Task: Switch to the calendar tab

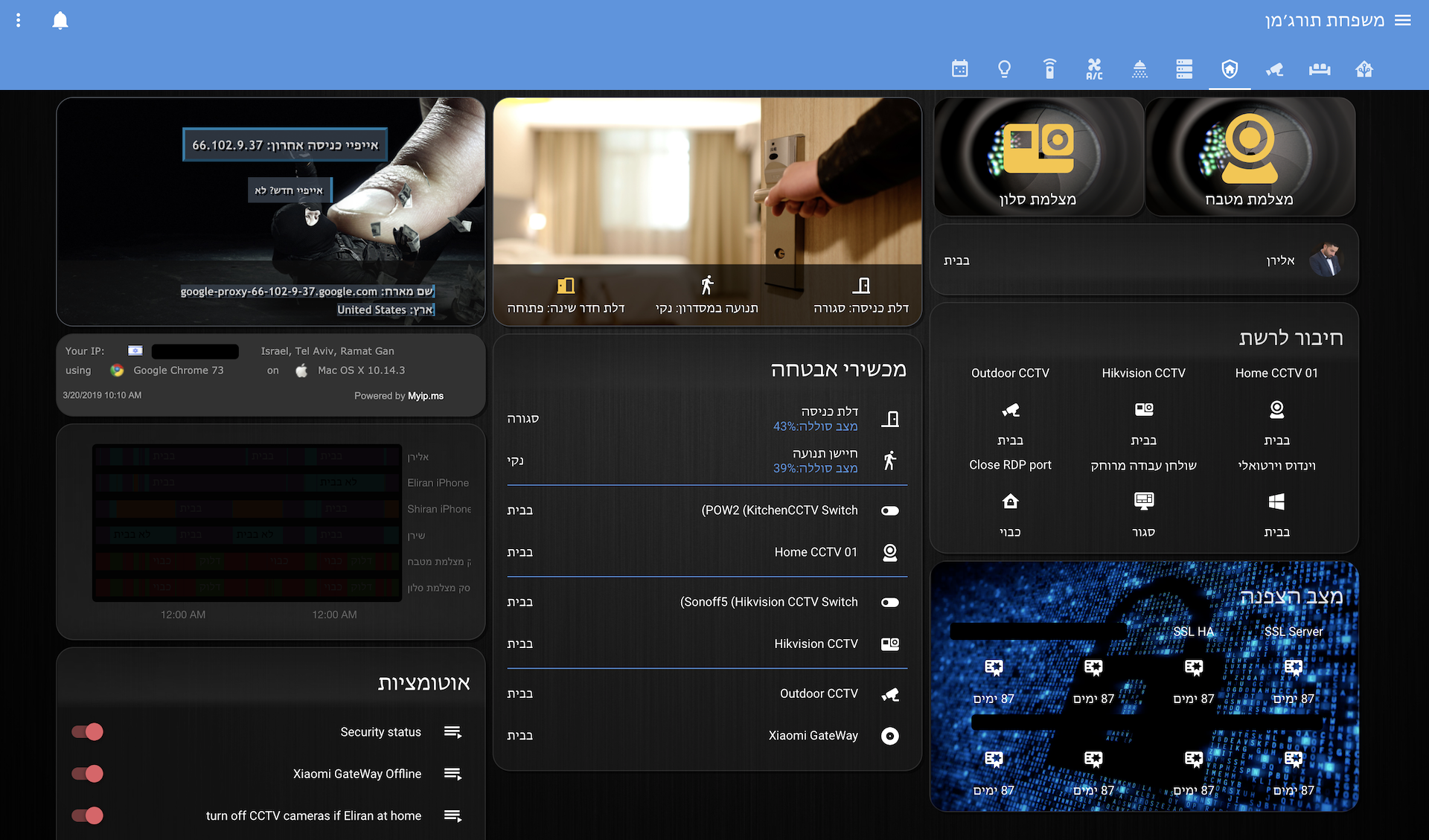Action: click(960, 69)
